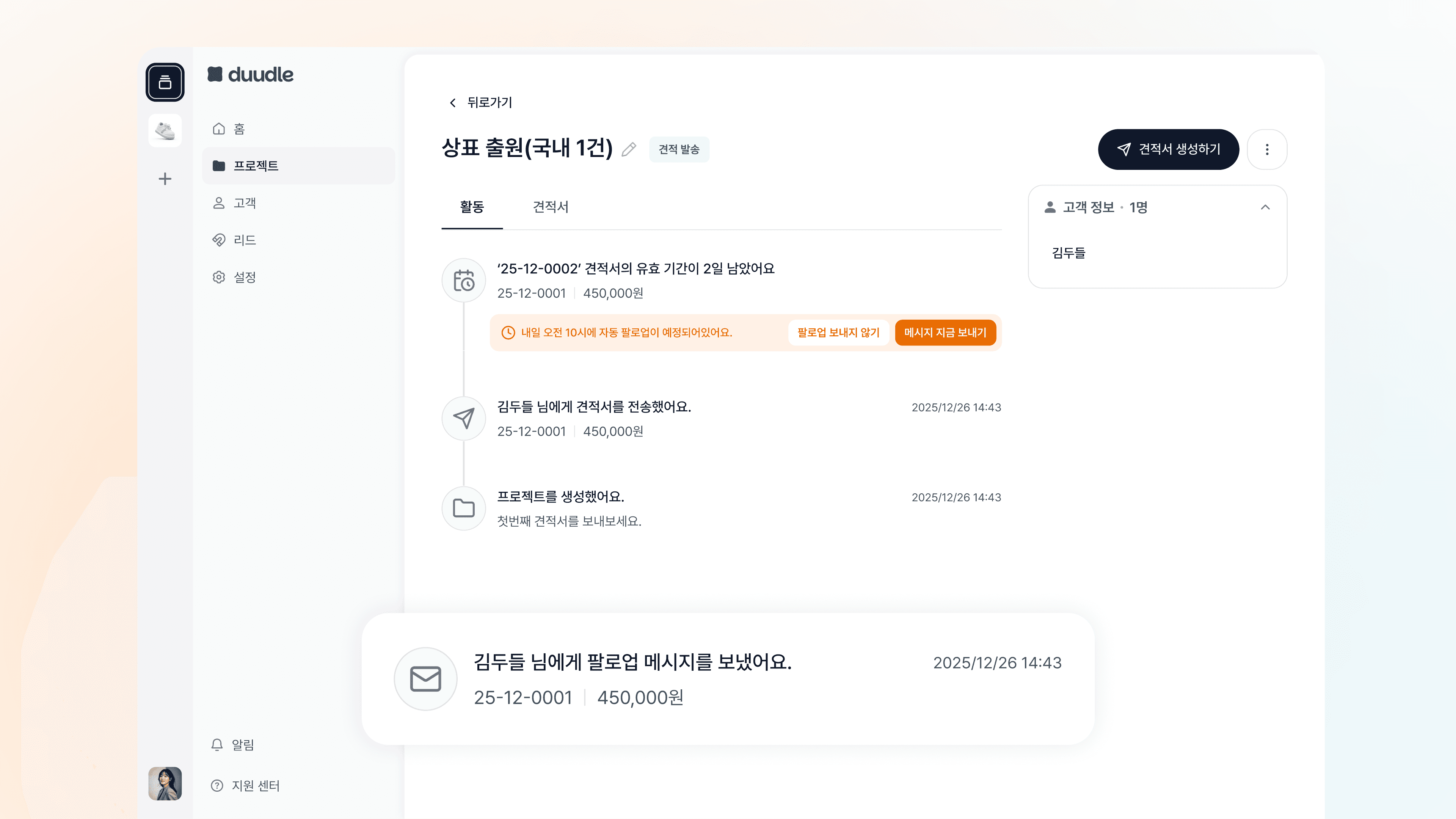The height and width of the screenshot is (819, 1456).
Task: Go back with the 뒤로가기 arrow
Action: tap(453, 103)
